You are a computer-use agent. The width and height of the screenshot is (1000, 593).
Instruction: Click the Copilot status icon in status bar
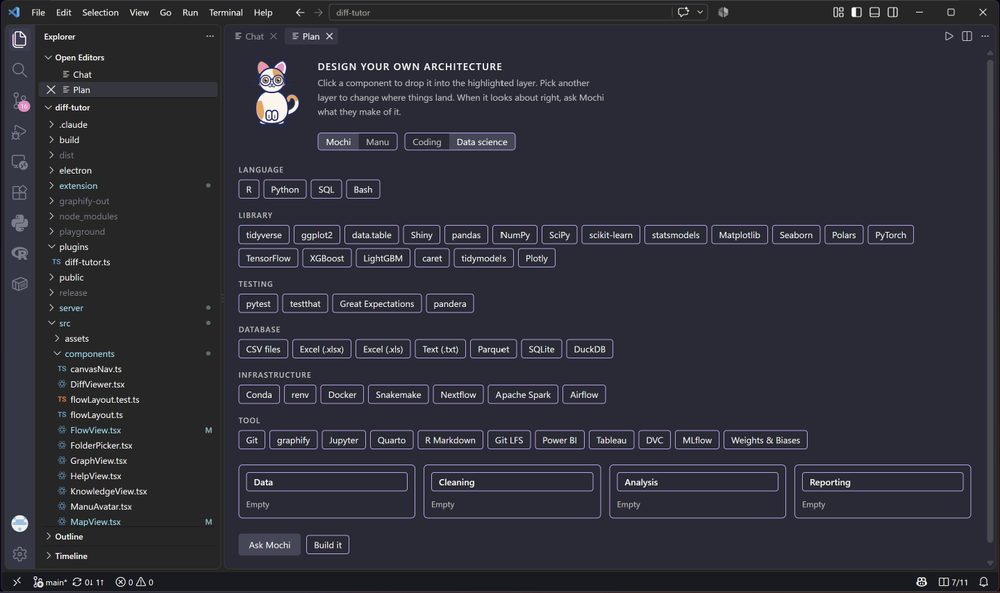click(x=922, y=582)
